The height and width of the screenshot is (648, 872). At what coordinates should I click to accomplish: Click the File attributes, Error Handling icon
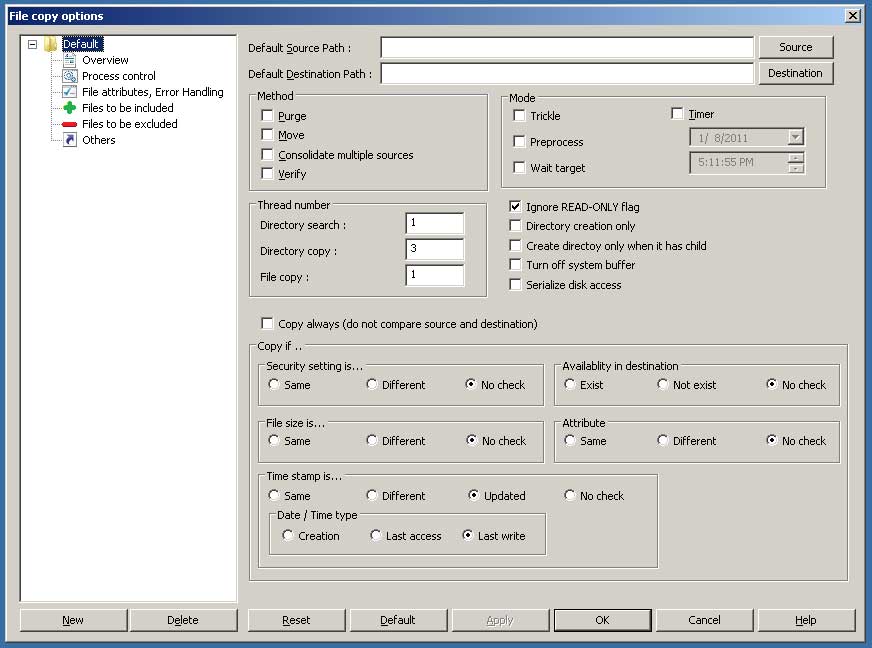point(69,92)
